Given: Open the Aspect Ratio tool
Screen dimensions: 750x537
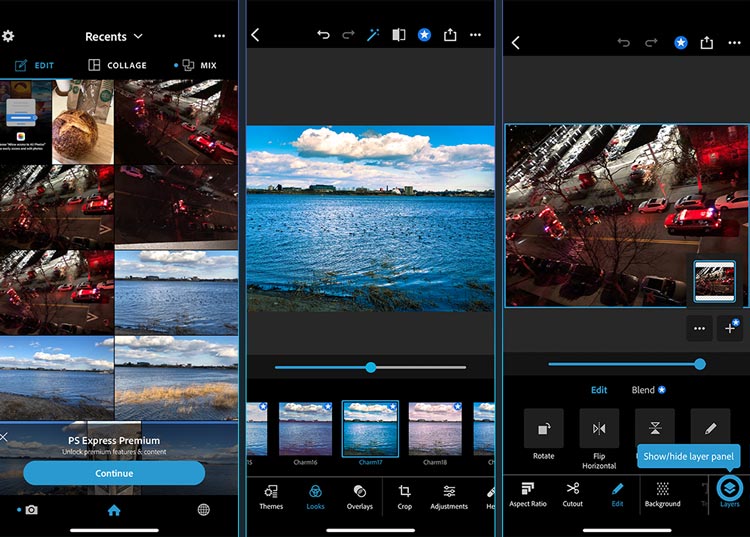Looking at the screenshot, I should pos(528,494).
